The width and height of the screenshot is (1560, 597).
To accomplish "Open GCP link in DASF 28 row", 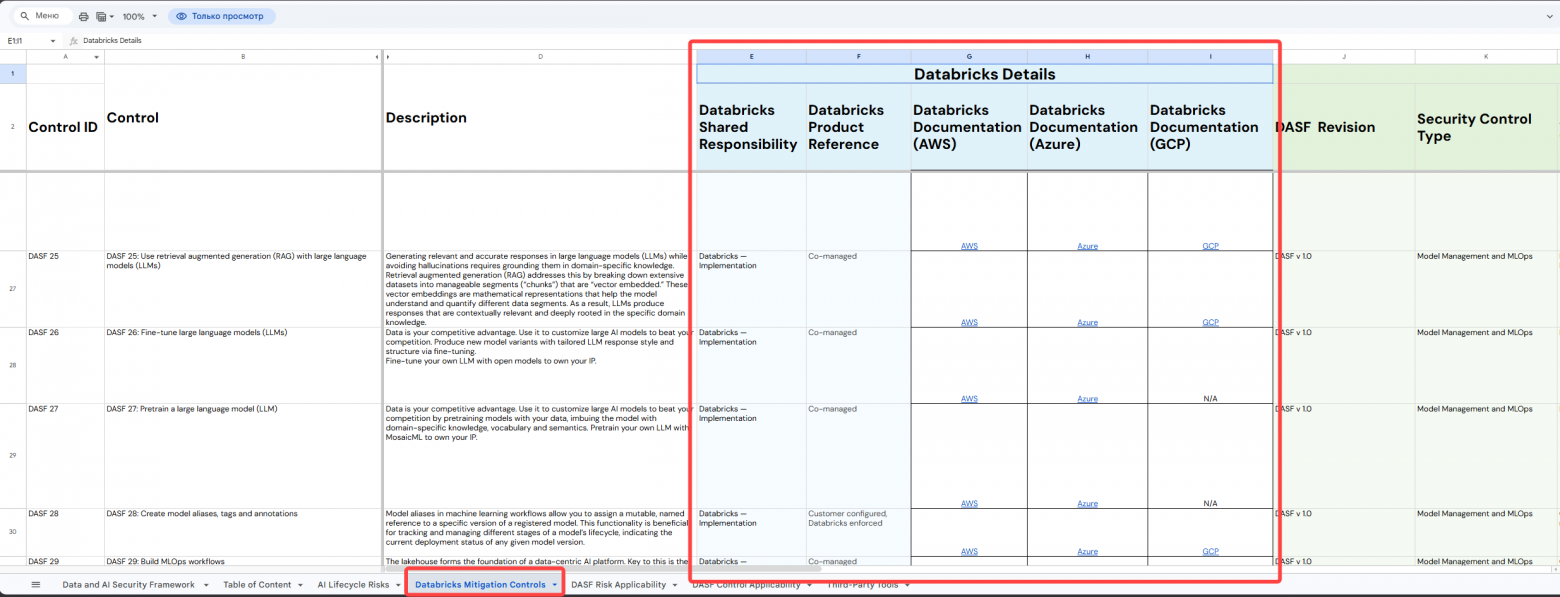I will coord(1210,551).
